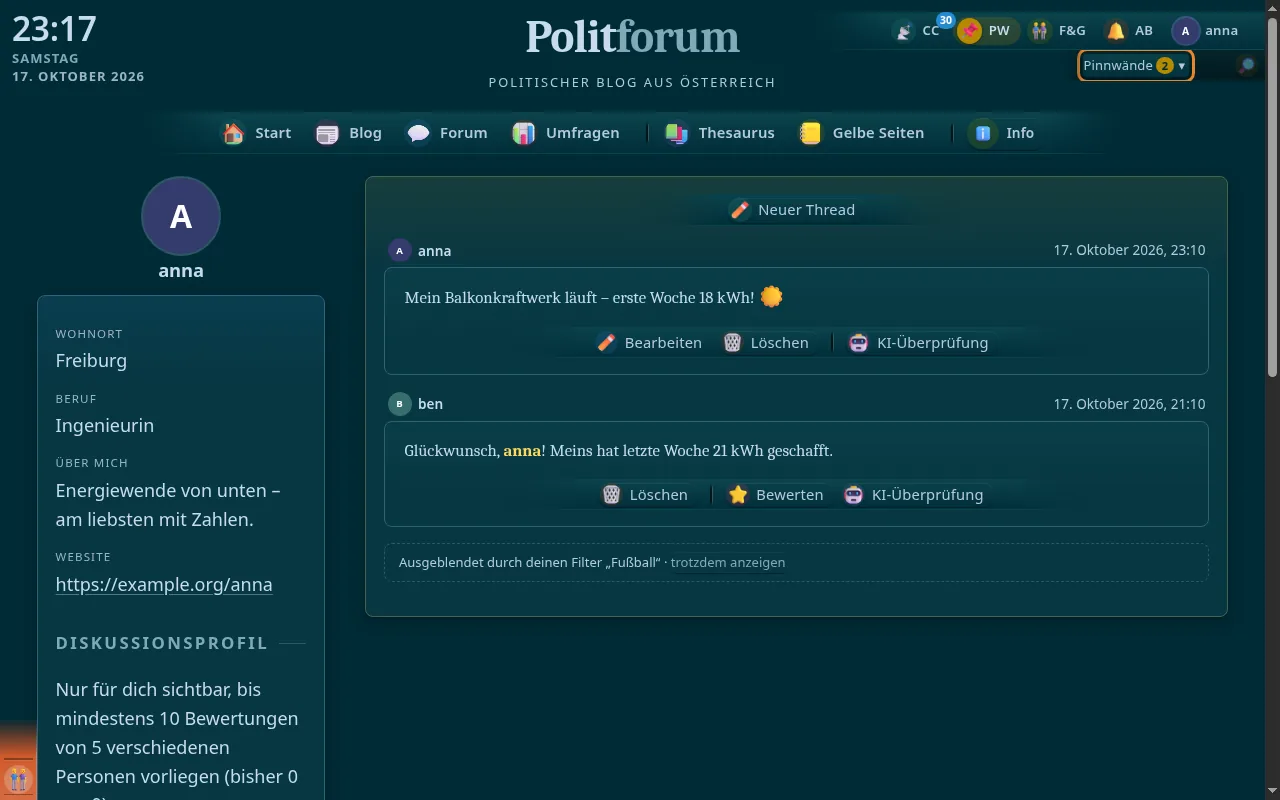Click the trash icon on ben's post
This screenshot has width=1280, height=800.
click(x=612, y=495)
